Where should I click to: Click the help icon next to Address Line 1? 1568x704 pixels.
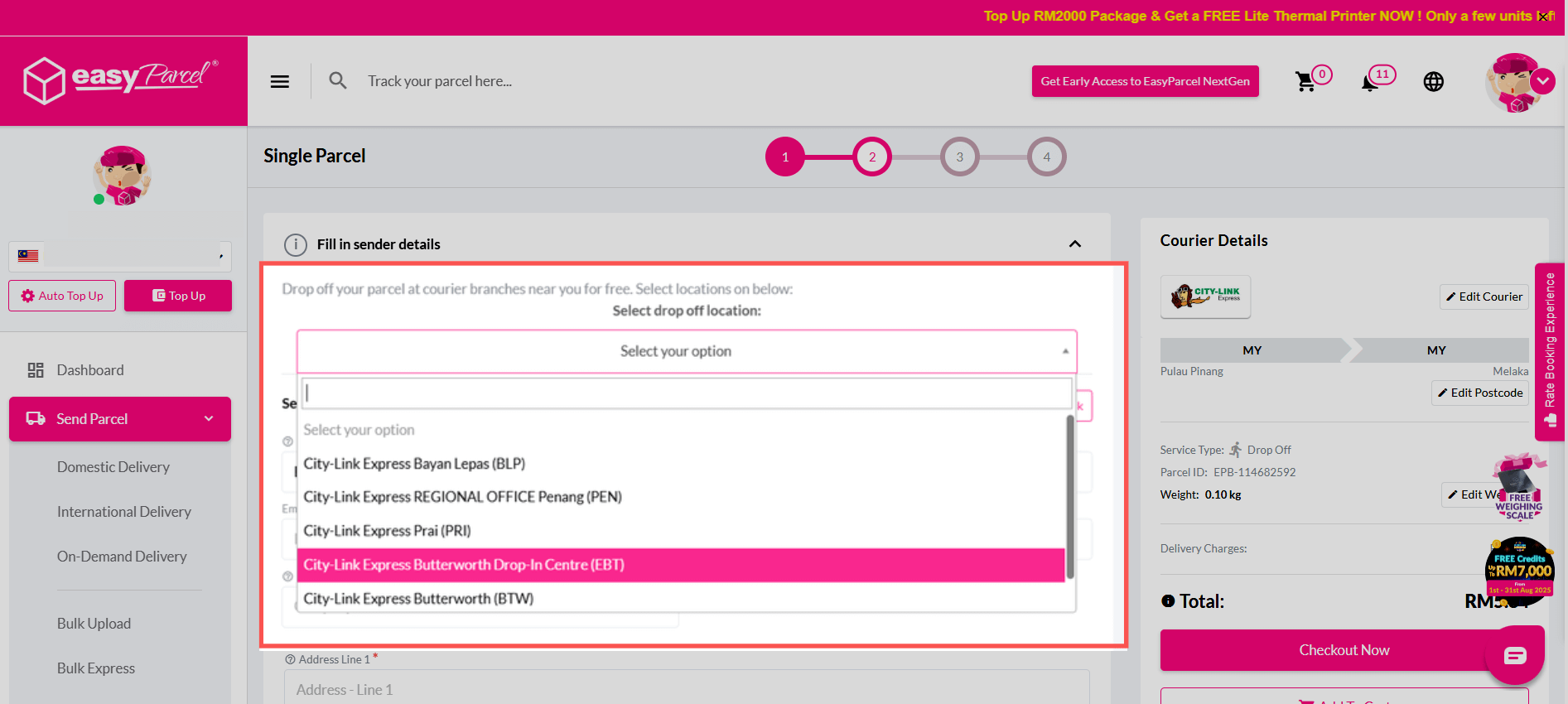coord(290,659)
